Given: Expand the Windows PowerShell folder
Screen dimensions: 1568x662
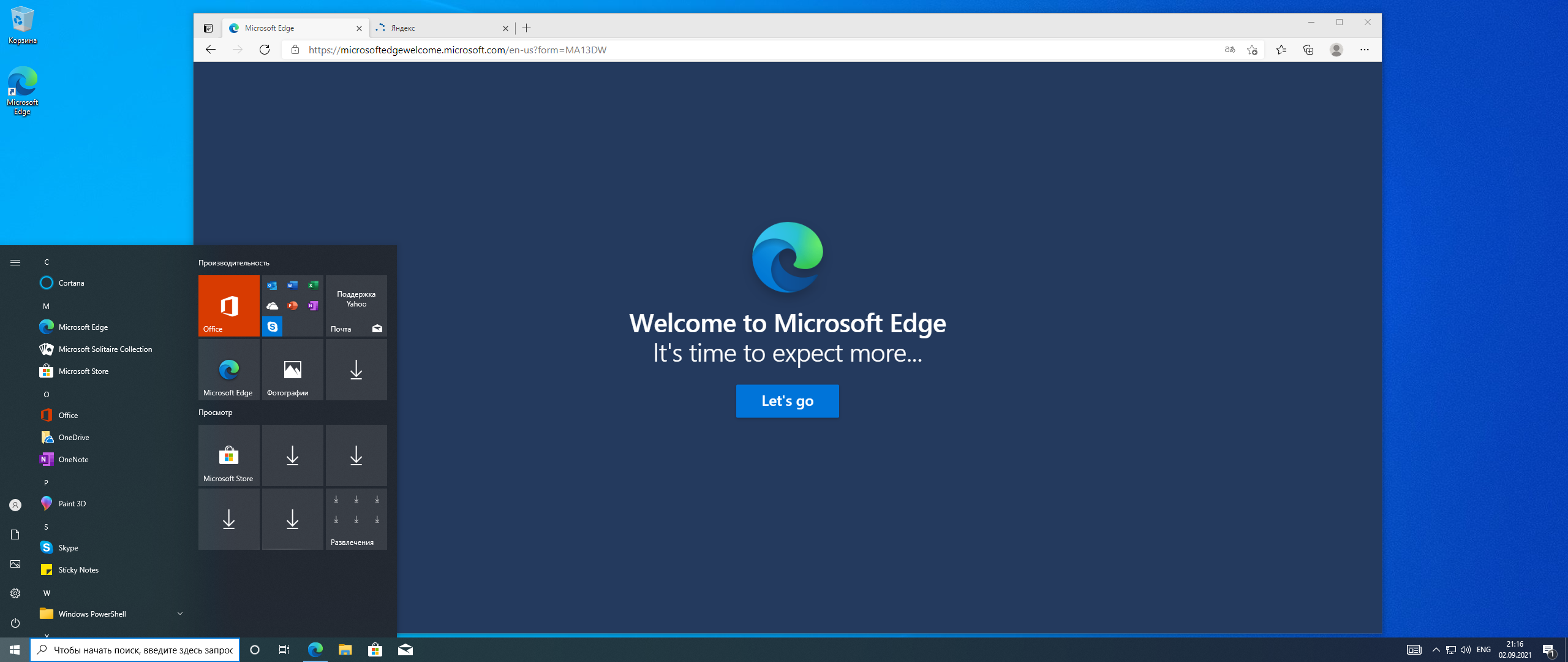Looking at the screenshot, I should click(x=180, y=614).
